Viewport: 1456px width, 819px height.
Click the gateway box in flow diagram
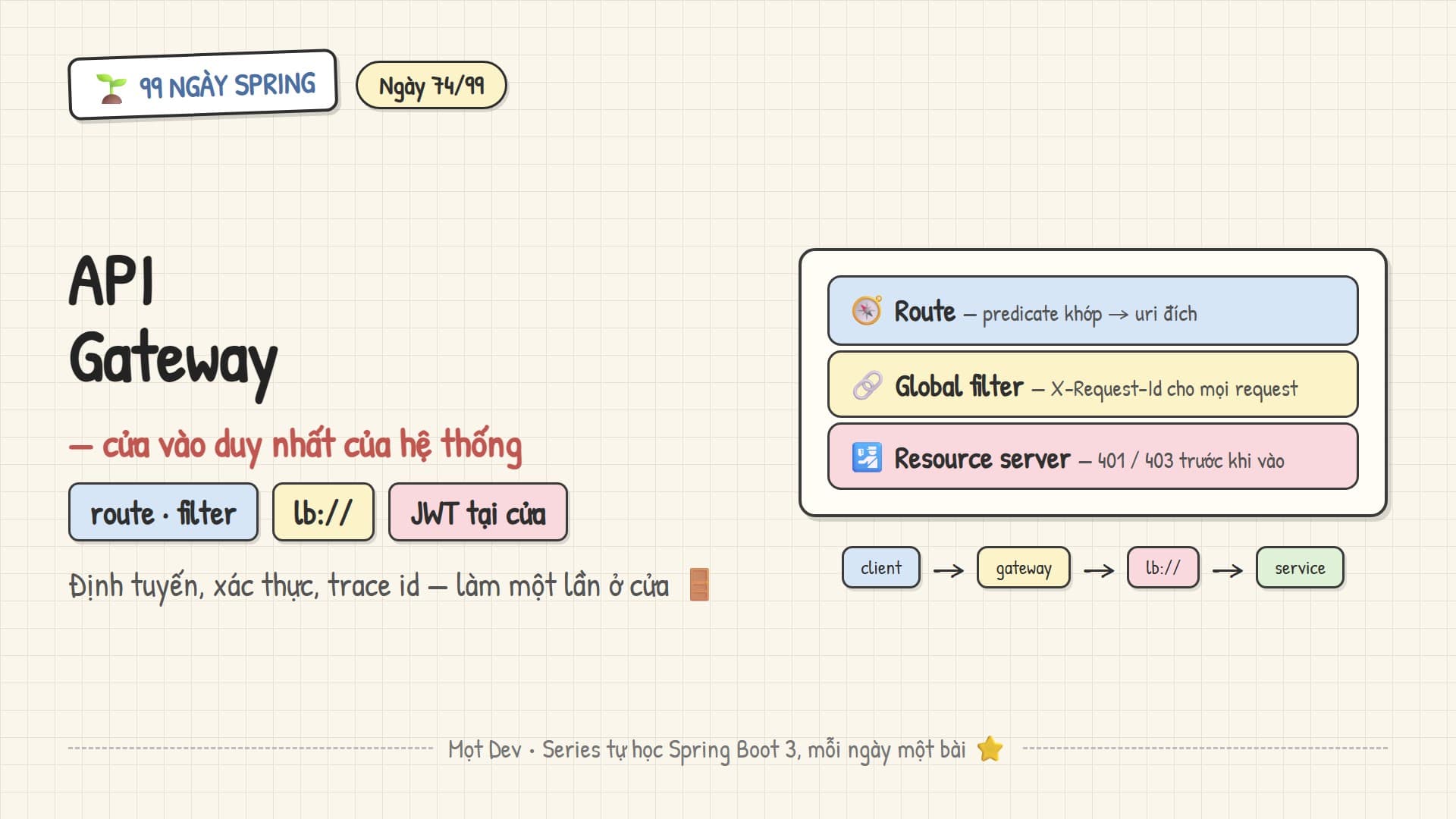pyautogui.click(x=1024, y=567)
